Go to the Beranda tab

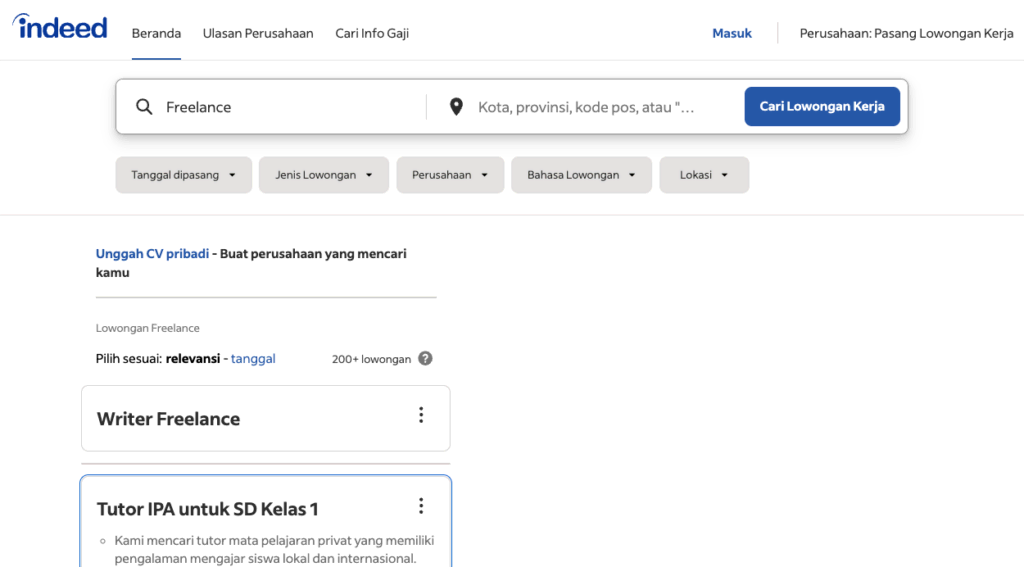(x=156, y=33)
